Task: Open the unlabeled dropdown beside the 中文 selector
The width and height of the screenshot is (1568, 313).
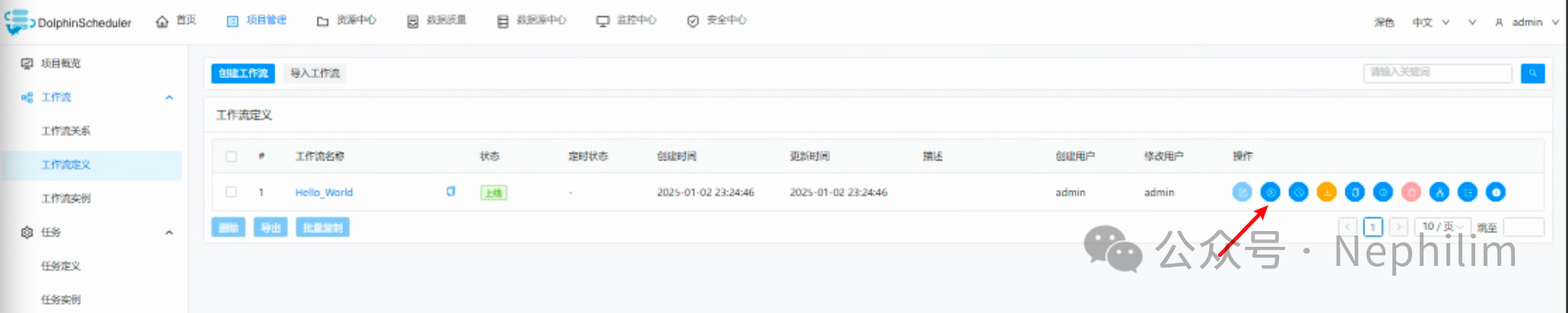Action: coord(1472,22)
